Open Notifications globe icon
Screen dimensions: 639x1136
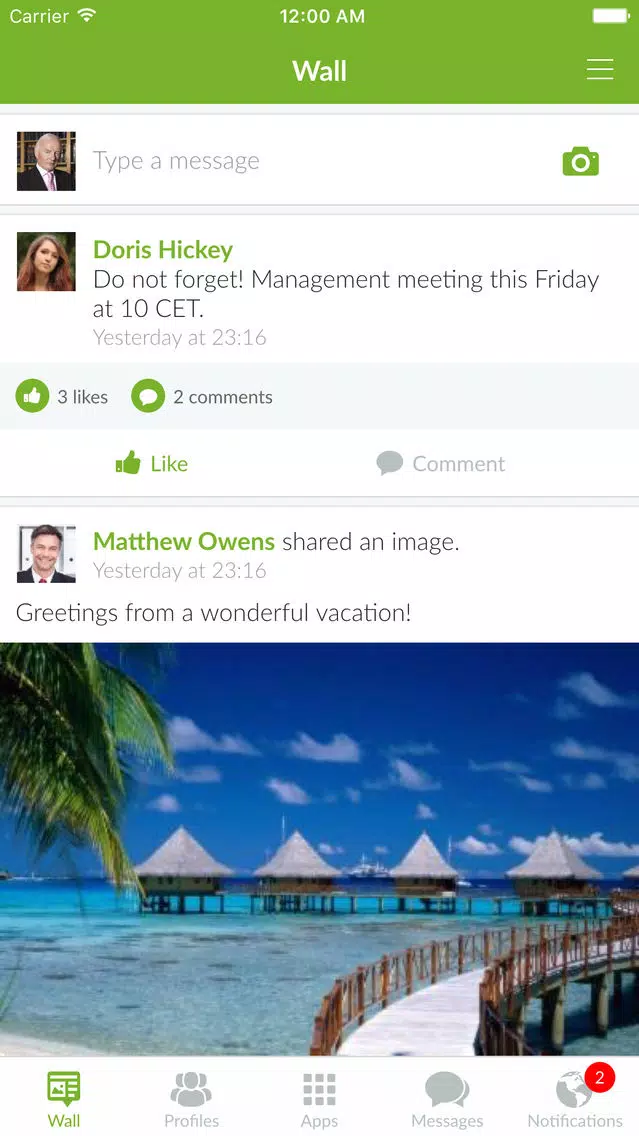pos(574,1091)
